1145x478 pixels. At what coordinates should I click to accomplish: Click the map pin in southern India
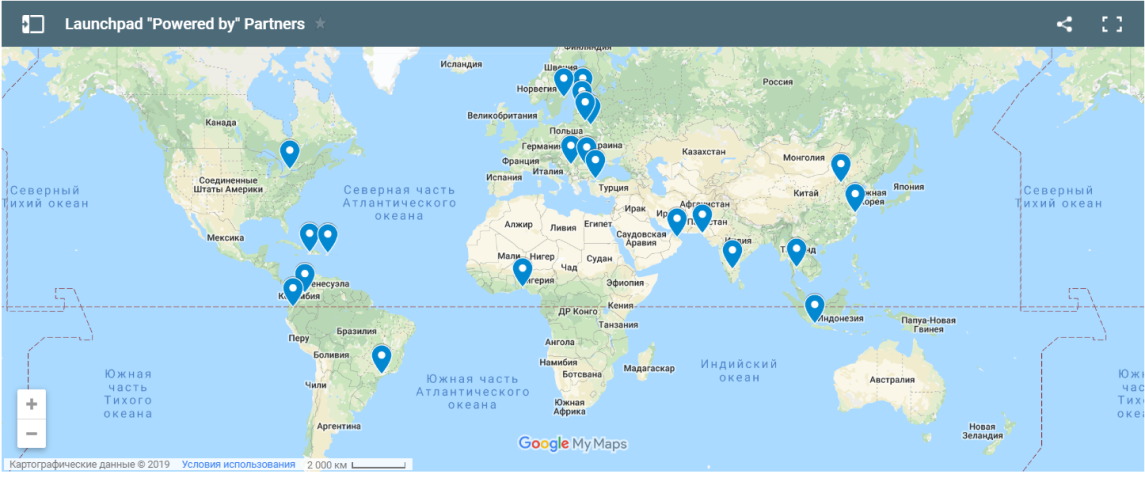click(732, 253)
